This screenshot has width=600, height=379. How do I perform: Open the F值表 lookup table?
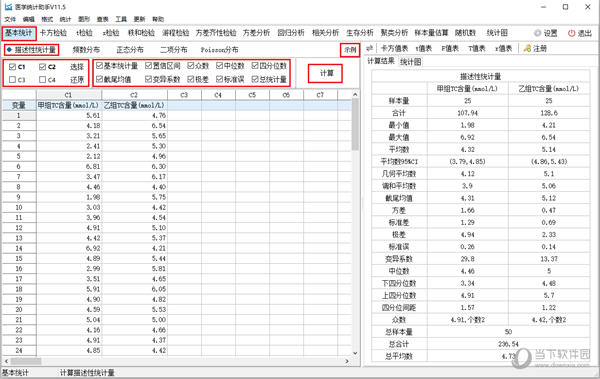point(450,49)
